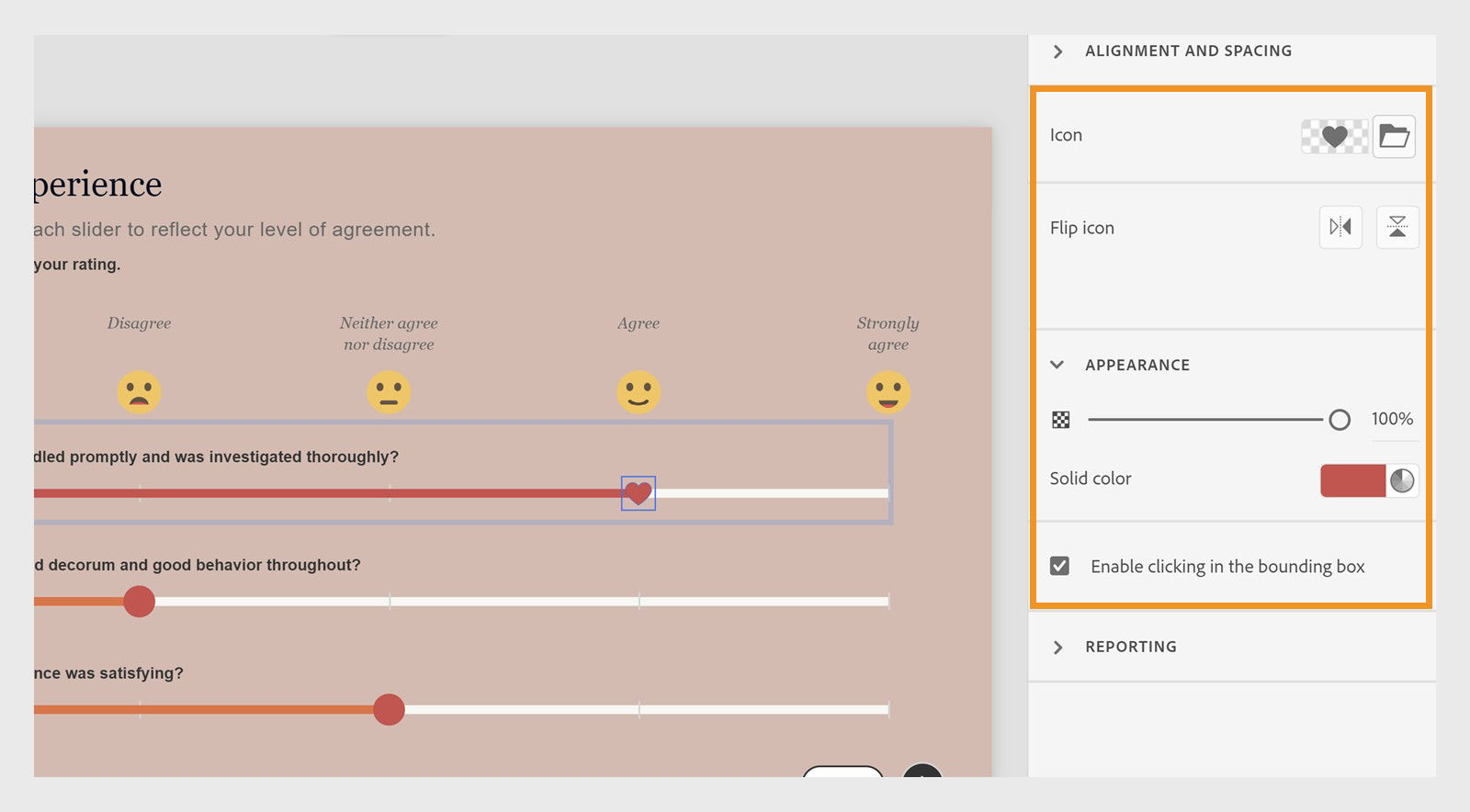This screenshot has width=1470, height=812.
Task: Select the Neither agree nor disagree label
Action: 389,333
